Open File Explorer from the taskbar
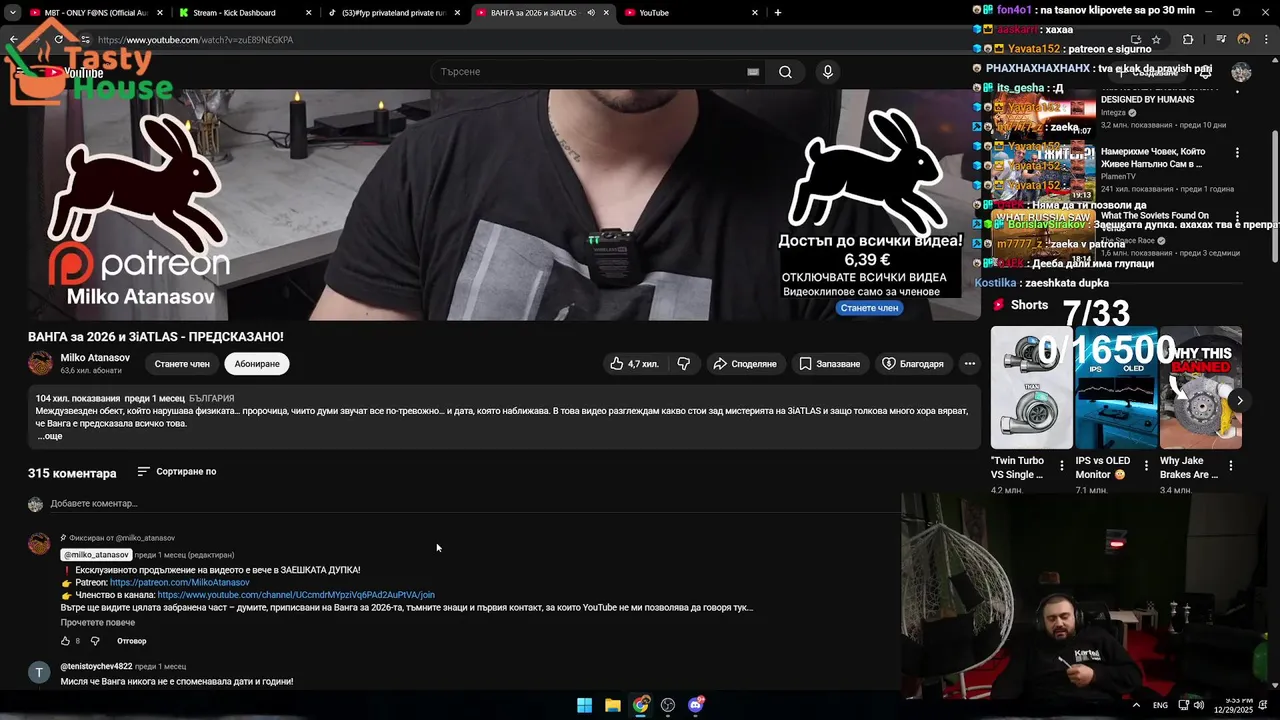 (x=613, y=705)
